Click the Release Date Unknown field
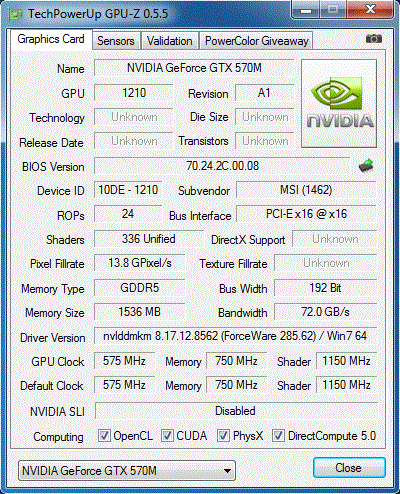Image resolution: width=400 pixels, height=494 pixels. click(x=134, y=141)
